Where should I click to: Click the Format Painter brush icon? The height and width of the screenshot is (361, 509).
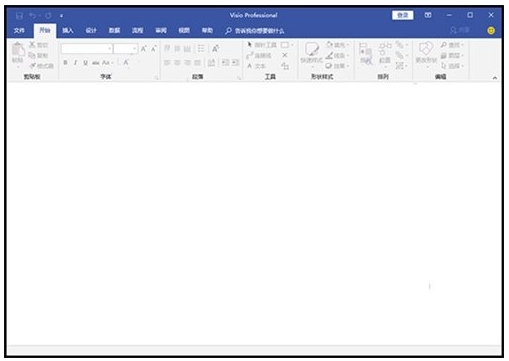pyautogui.click(x=33, y=66)
